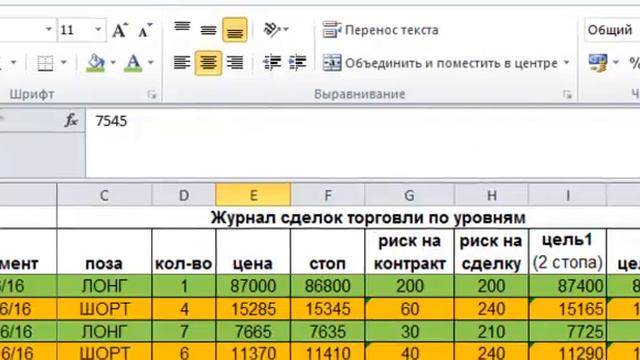Select the кол-во header cell
The height and width of the screenshot is (360, 640).
[x=184, y=251]
